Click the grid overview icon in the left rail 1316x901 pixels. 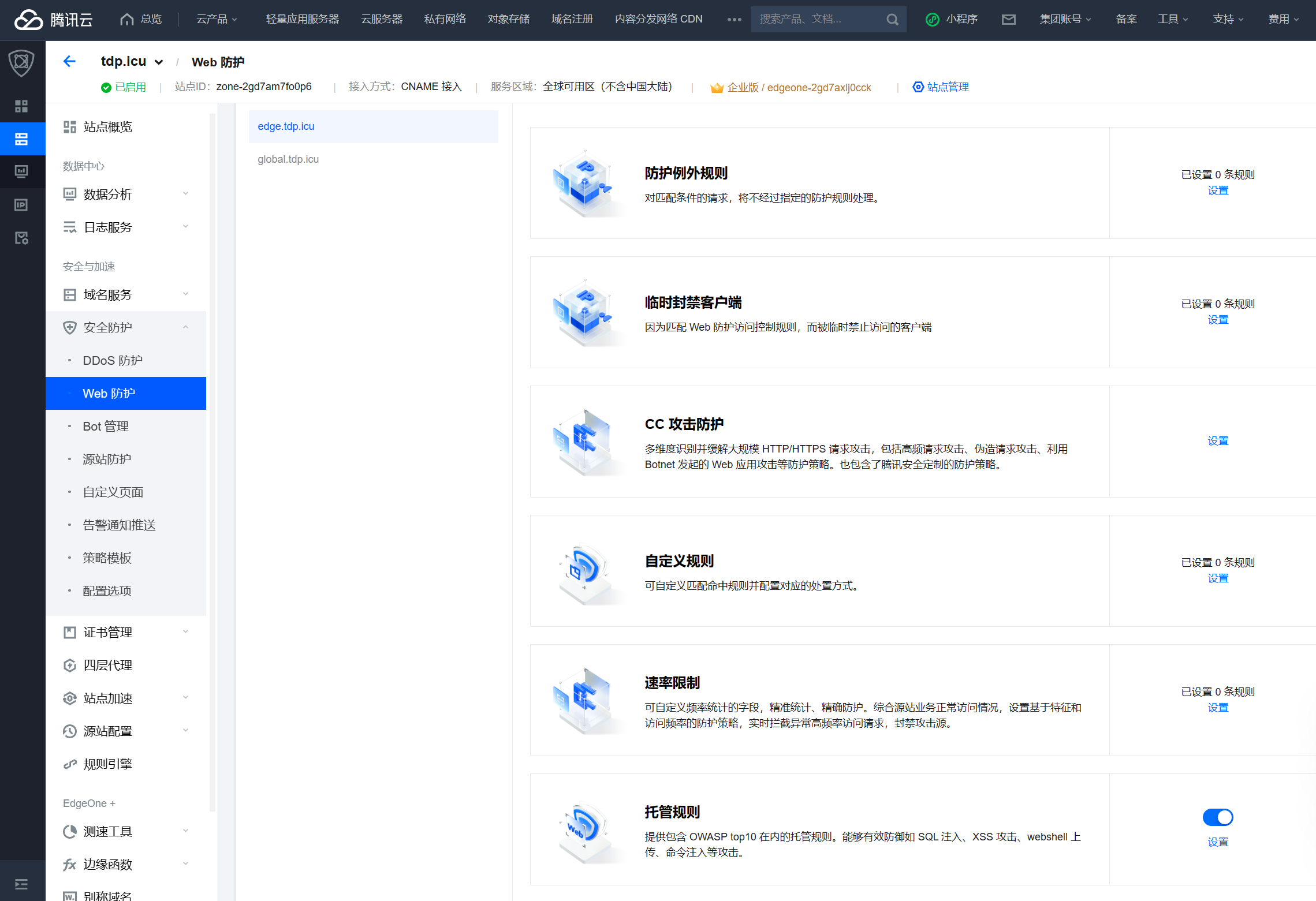(x=22, y=106)
